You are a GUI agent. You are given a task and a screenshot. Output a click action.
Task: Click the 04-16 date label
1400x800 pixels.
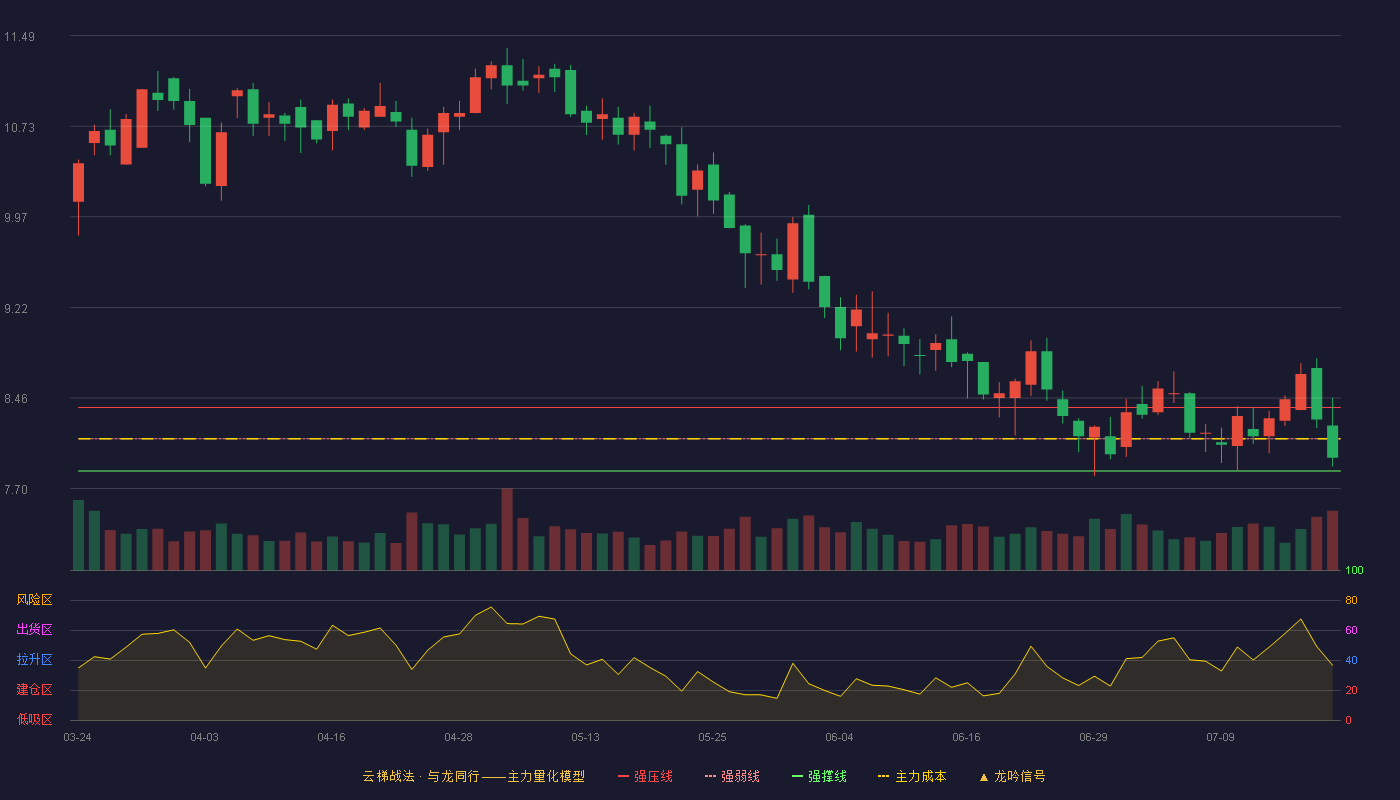[331, 737]
